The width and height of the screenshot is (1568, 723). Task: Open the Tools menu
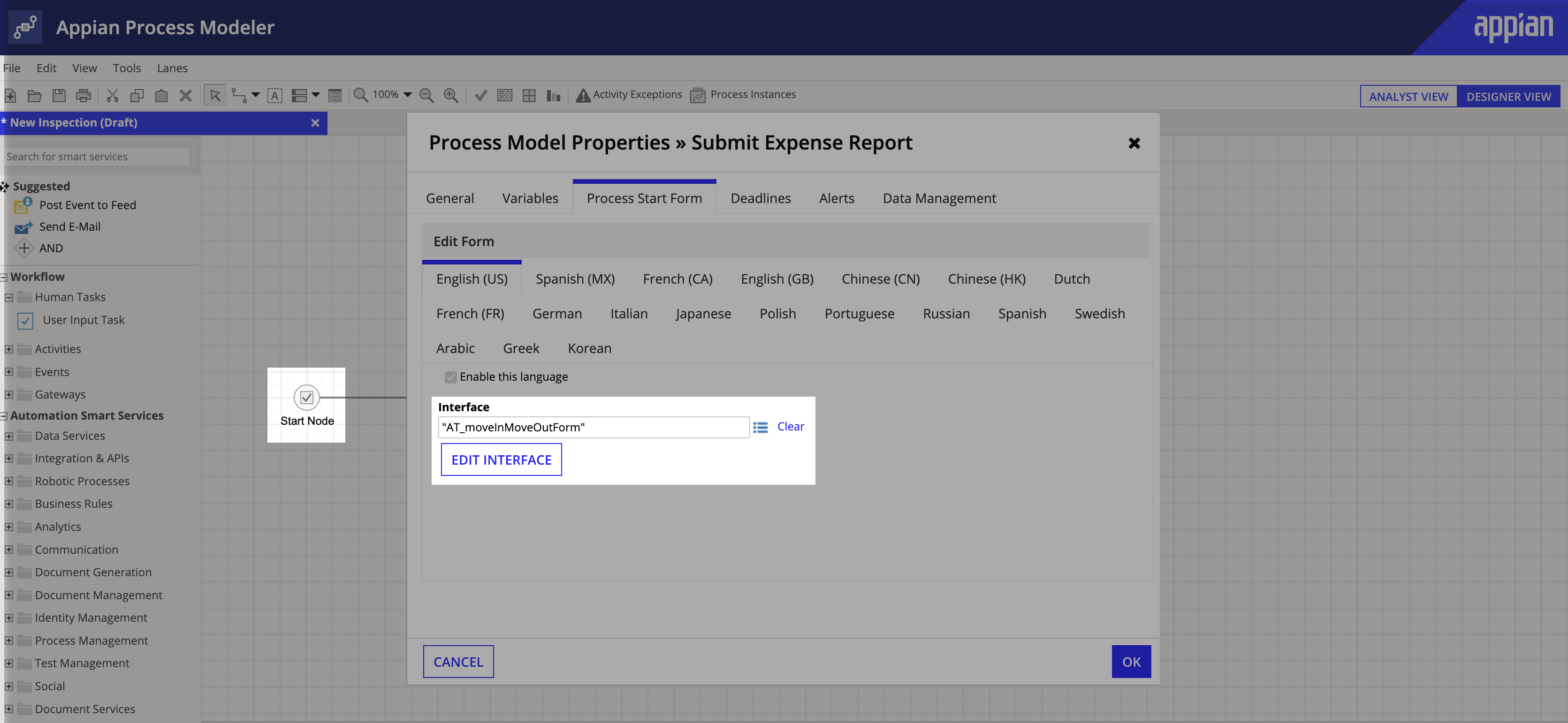coord(127,68)
